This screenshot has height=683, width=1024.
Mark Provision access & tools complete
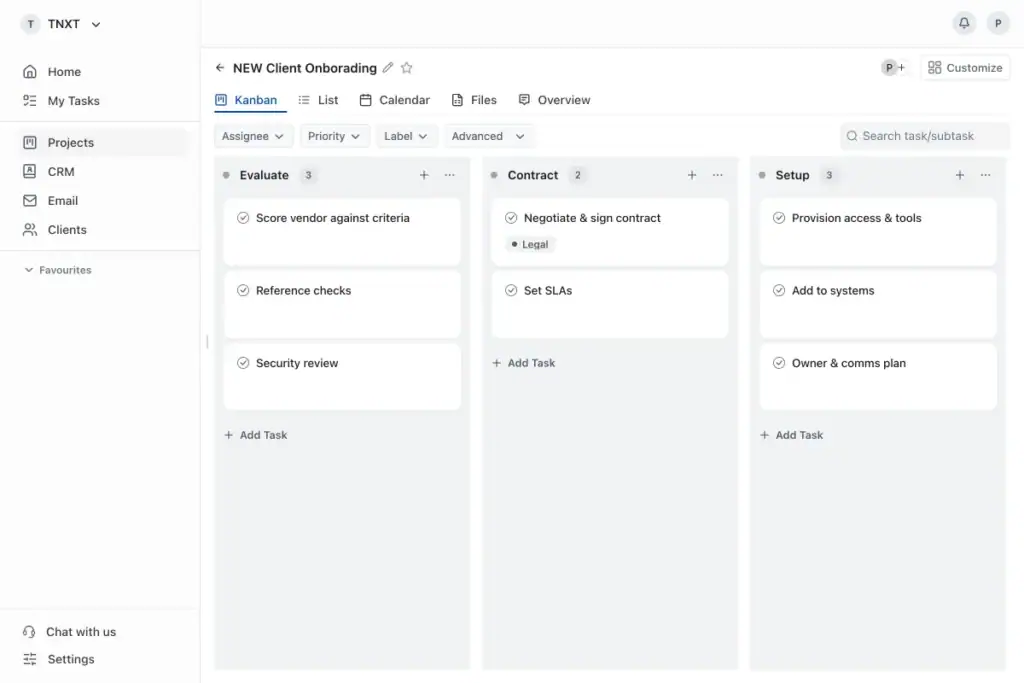[x=778, y=218]
